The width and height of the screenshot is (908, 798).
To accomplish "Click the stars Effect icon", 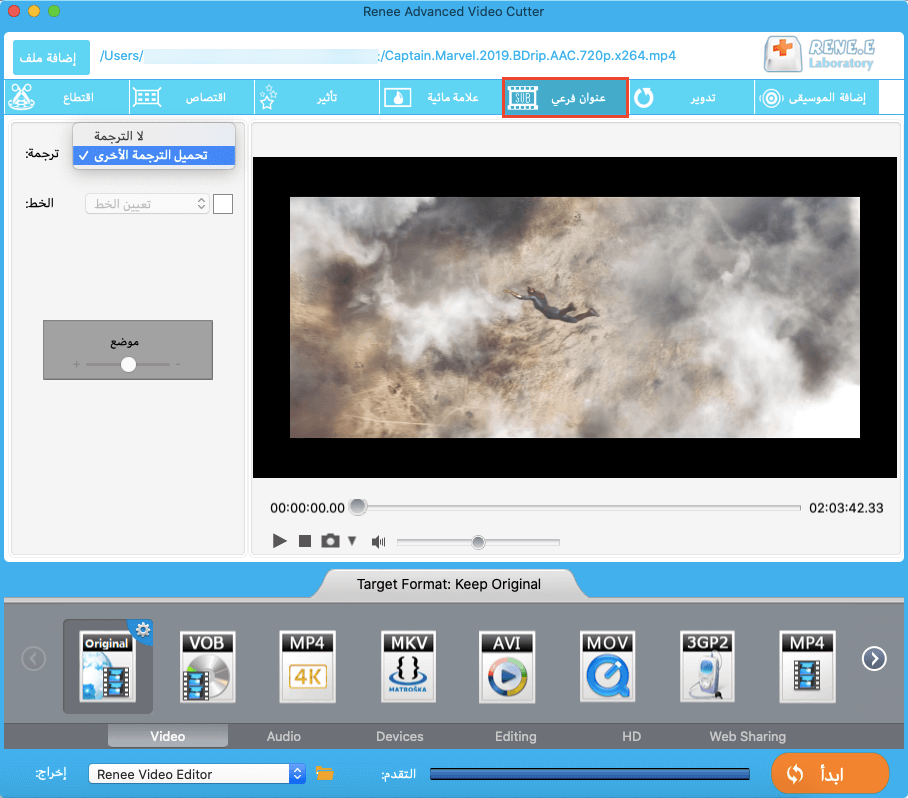I will (x=268, y=97).
